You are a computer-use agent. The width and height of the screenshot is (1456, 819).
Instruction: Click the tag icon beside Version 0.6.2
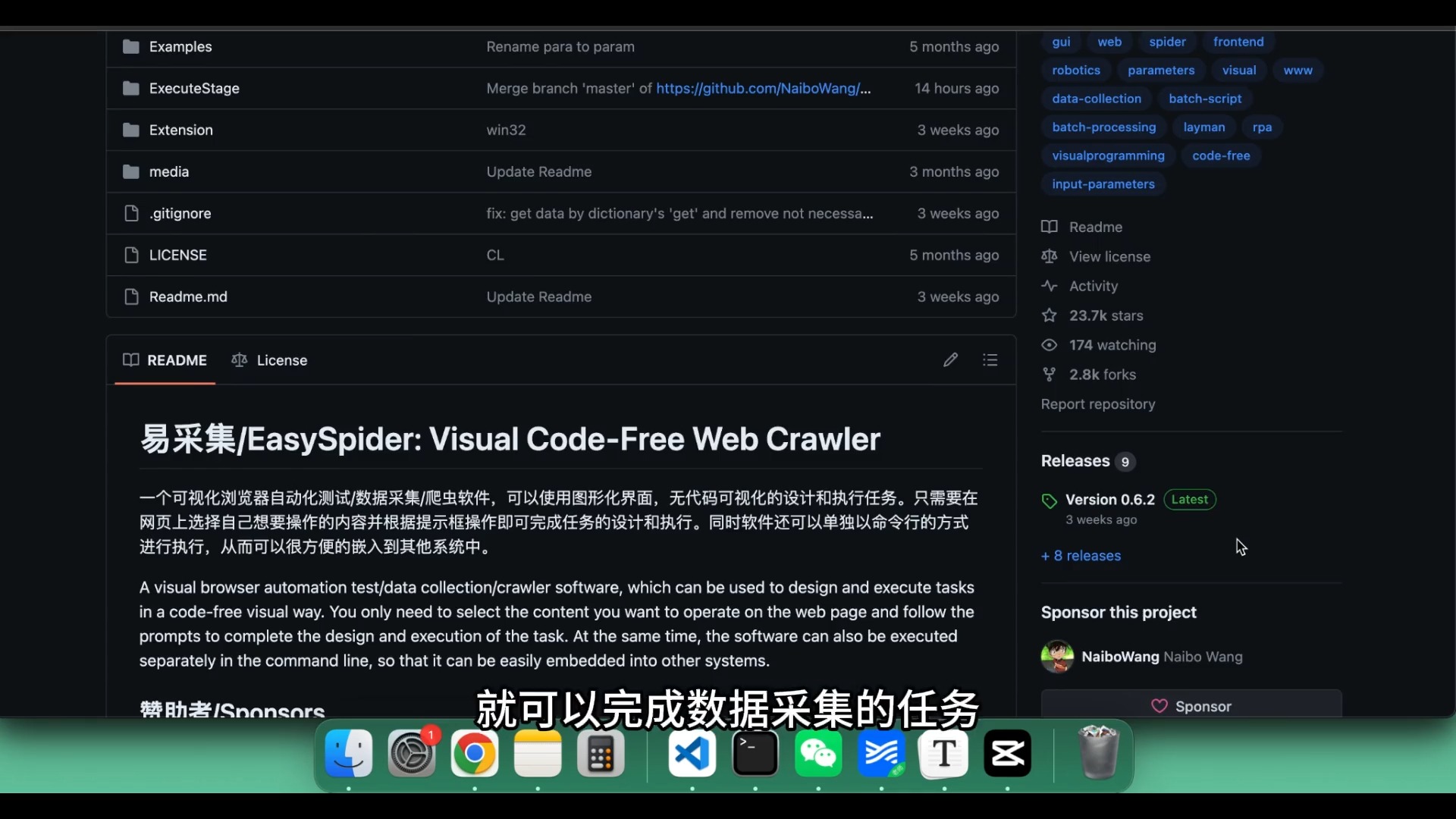click(1049, 500)
